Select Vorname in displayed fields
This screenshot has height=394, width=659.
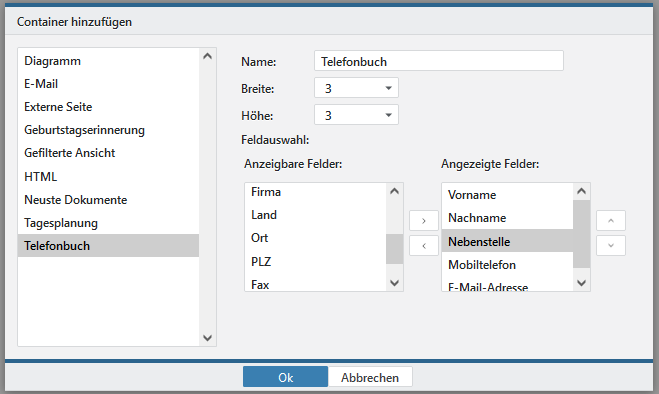[x=507, y=195]
